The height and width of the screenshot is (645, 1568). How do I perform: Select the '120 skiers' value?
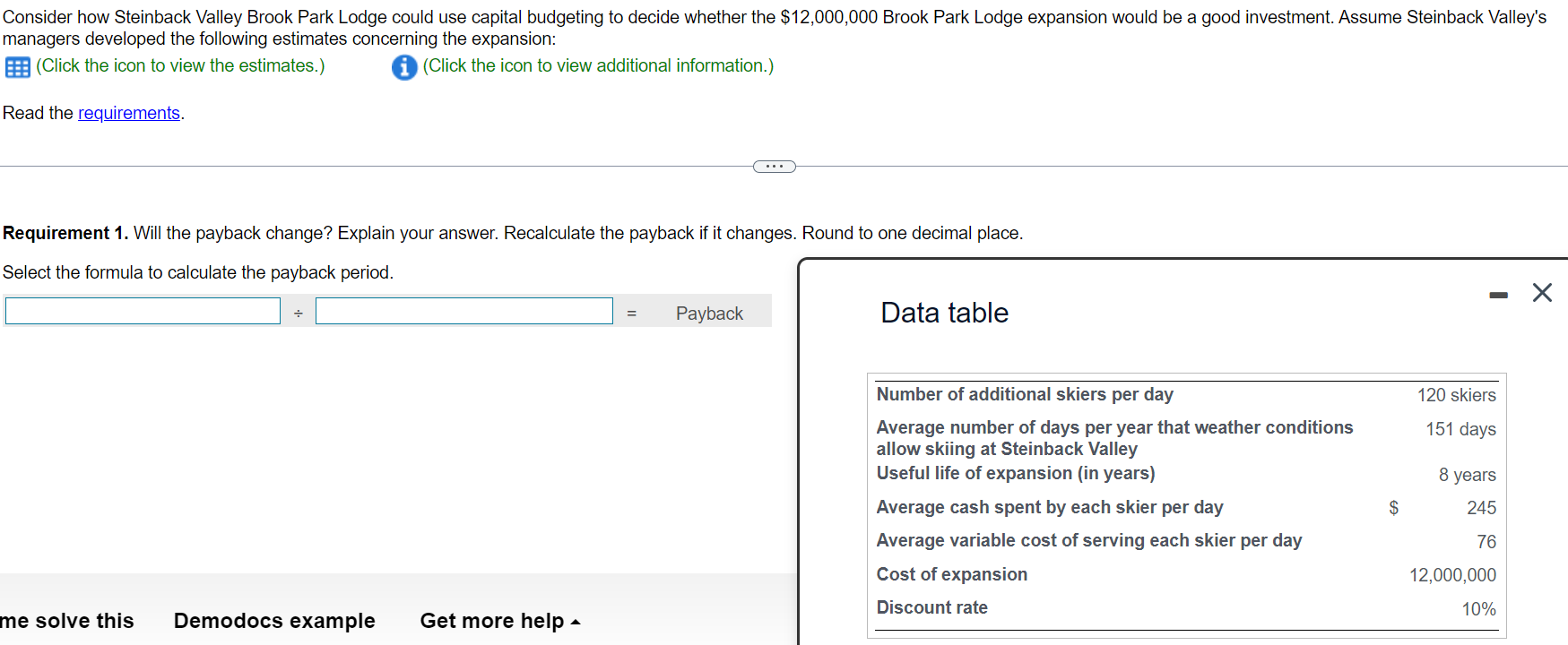(1456, 395)
